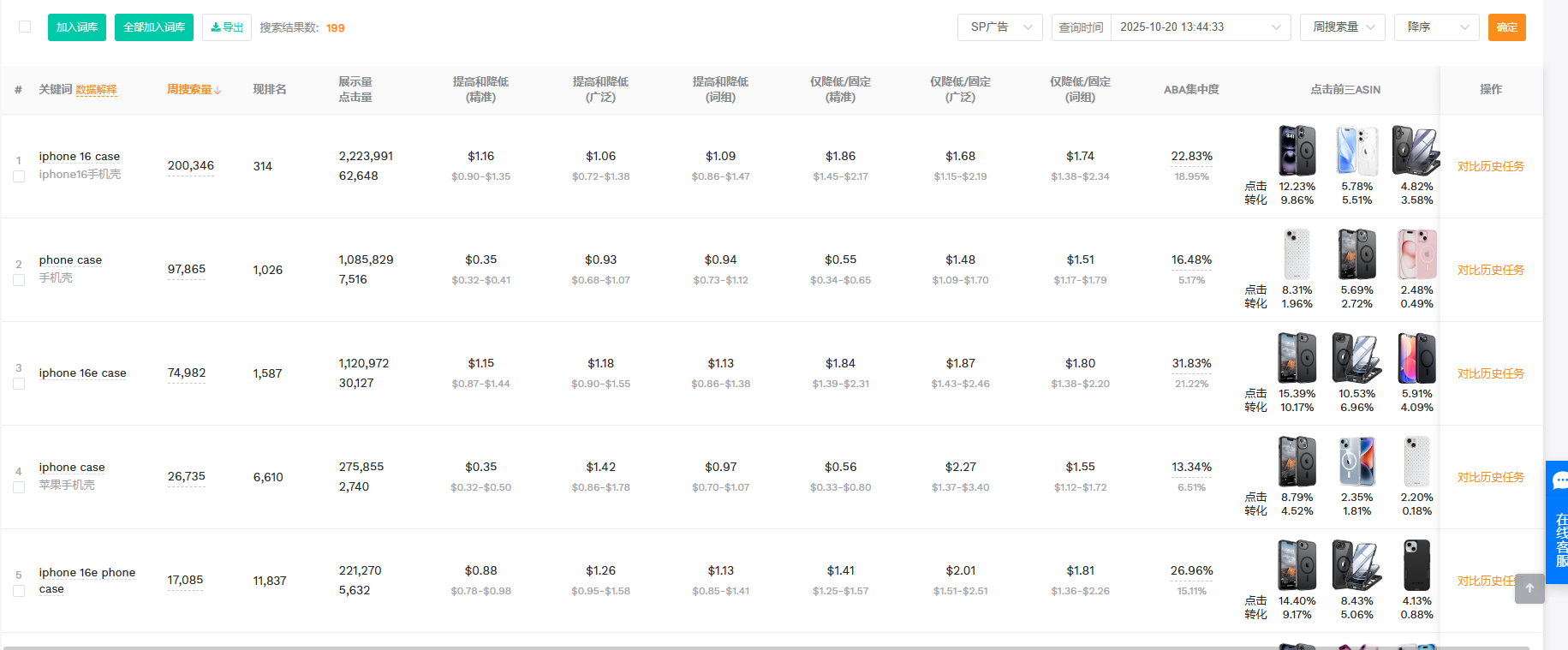
Task: Open the query time date dropdown
Action: coord(1200,27)
